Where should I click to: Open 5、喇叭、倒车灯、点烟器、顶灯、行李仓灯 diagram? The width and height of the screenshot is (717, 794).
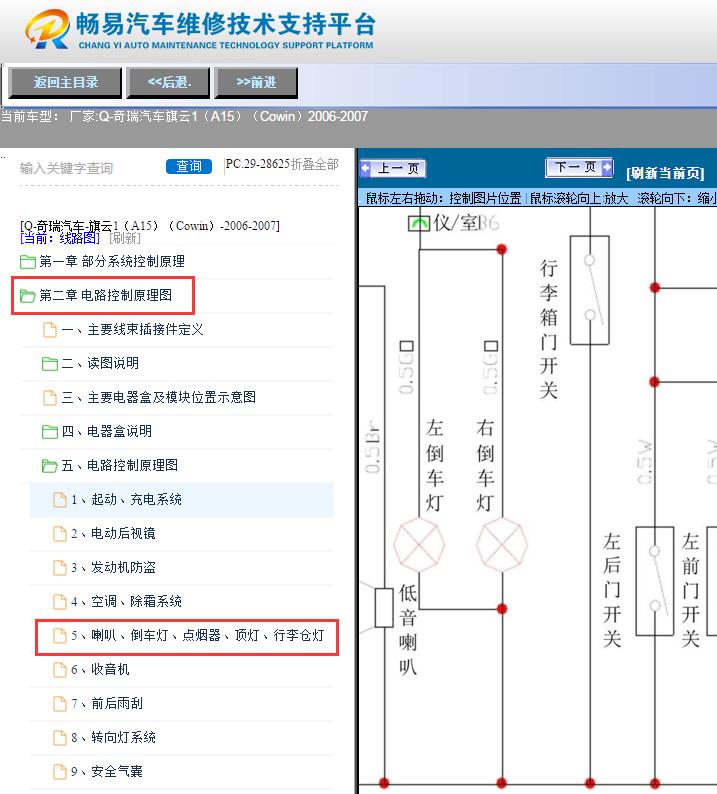tap(197, 635)
